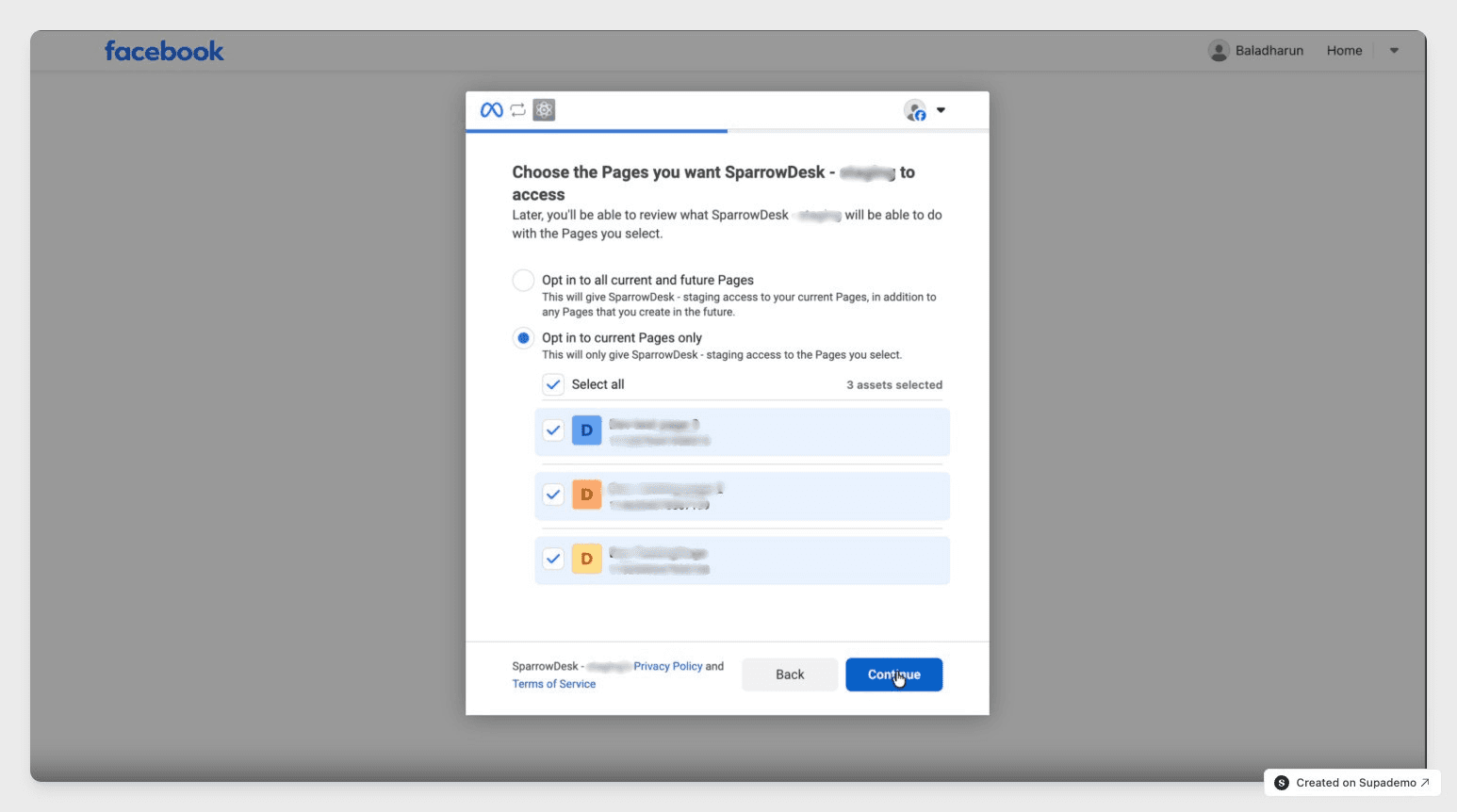Uncheck the page with blue D icon
Viewport: 1457px width, 812px height.
(x=553, y=430)
